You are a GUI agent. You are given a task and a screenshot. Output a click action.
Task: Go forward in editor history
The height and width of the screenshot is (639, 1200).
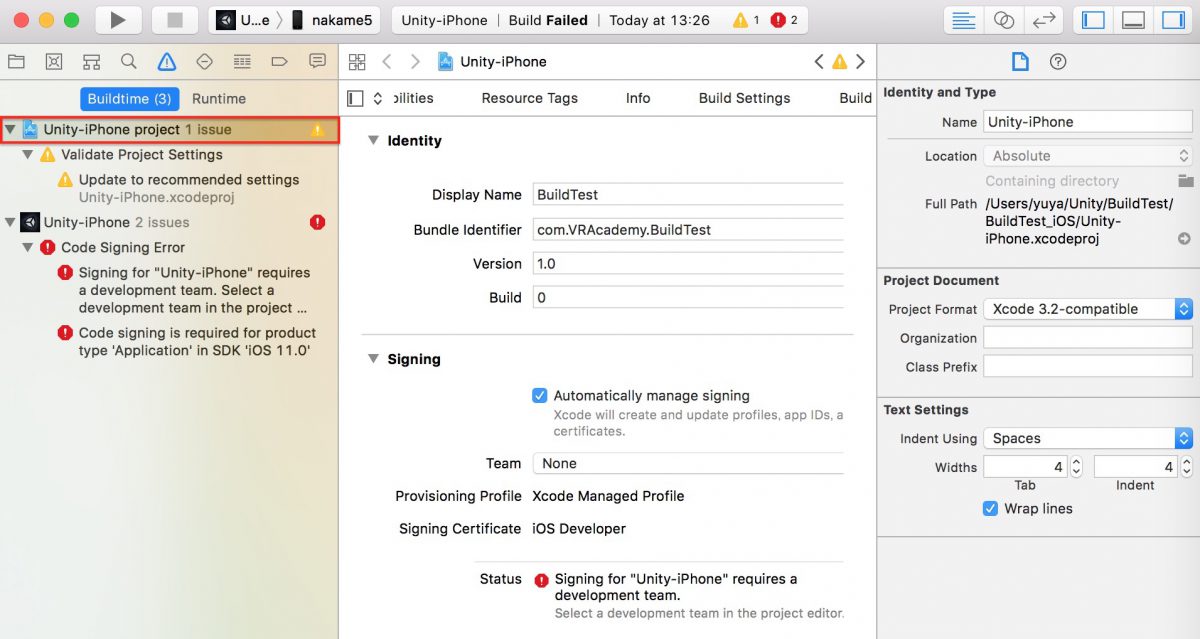pos(416,62)
